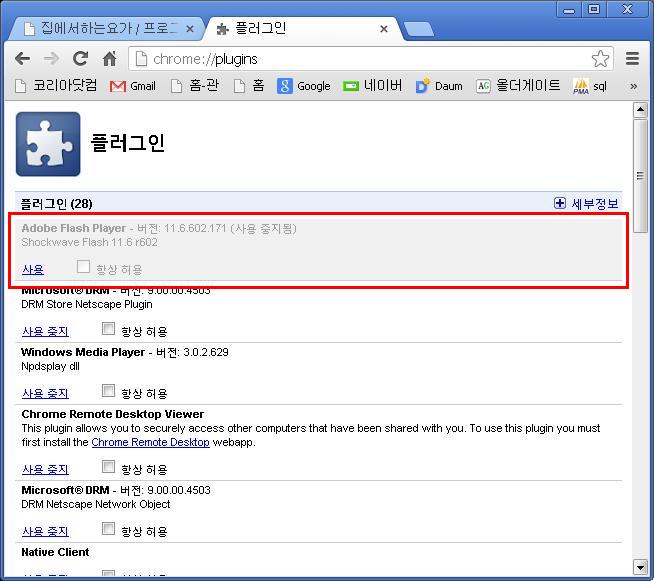
Task: Open the sql PMA bookmark
Action: click(x=590, y=86)
